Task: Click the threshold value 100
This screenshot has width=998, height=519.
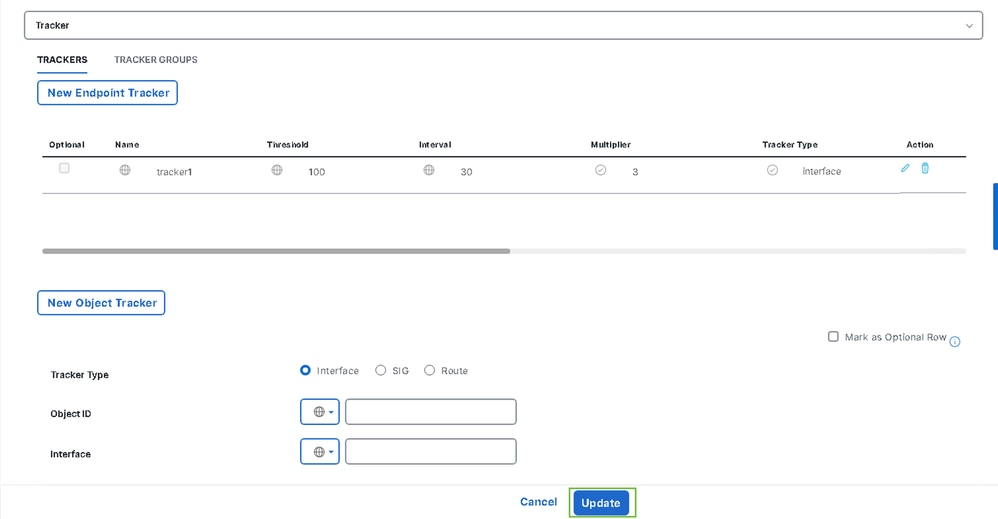Action: pyautogui.click(x=317, y=172)
